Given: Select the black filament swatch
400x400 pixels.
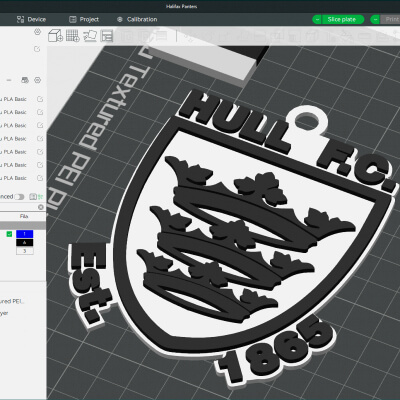Looking at the screenshot, I should coord(25,242).
